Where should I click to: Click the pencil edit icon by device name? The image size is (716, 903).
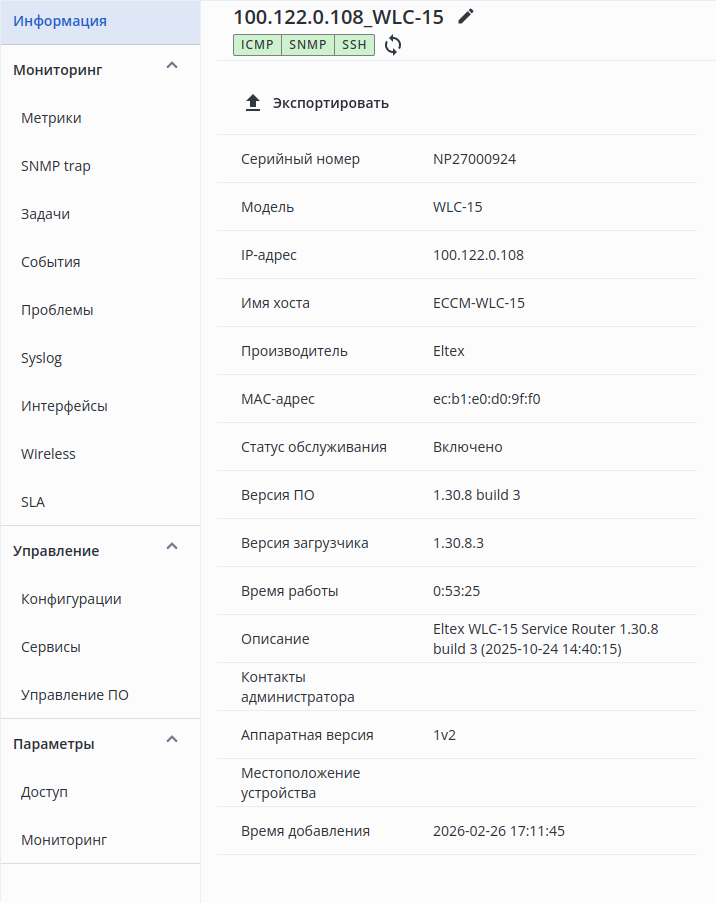click(x=466, y=17)
